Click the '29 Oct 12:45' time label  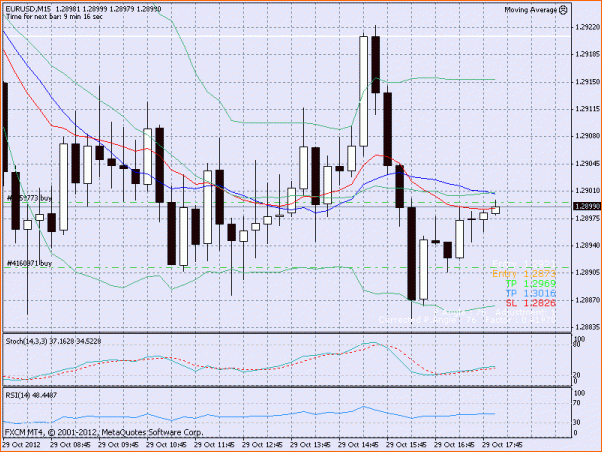262,445
